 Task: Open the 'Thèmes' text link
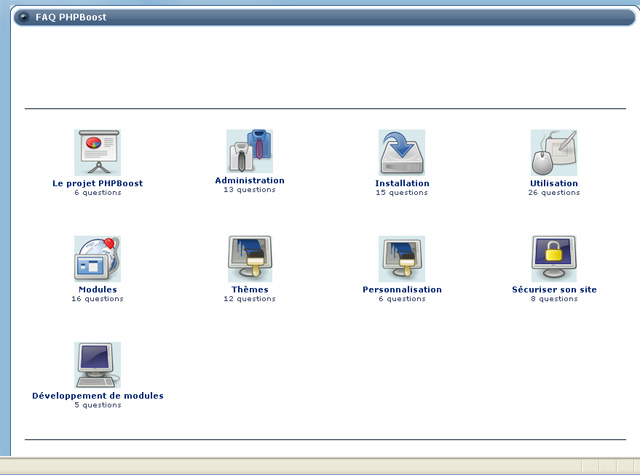249,290
